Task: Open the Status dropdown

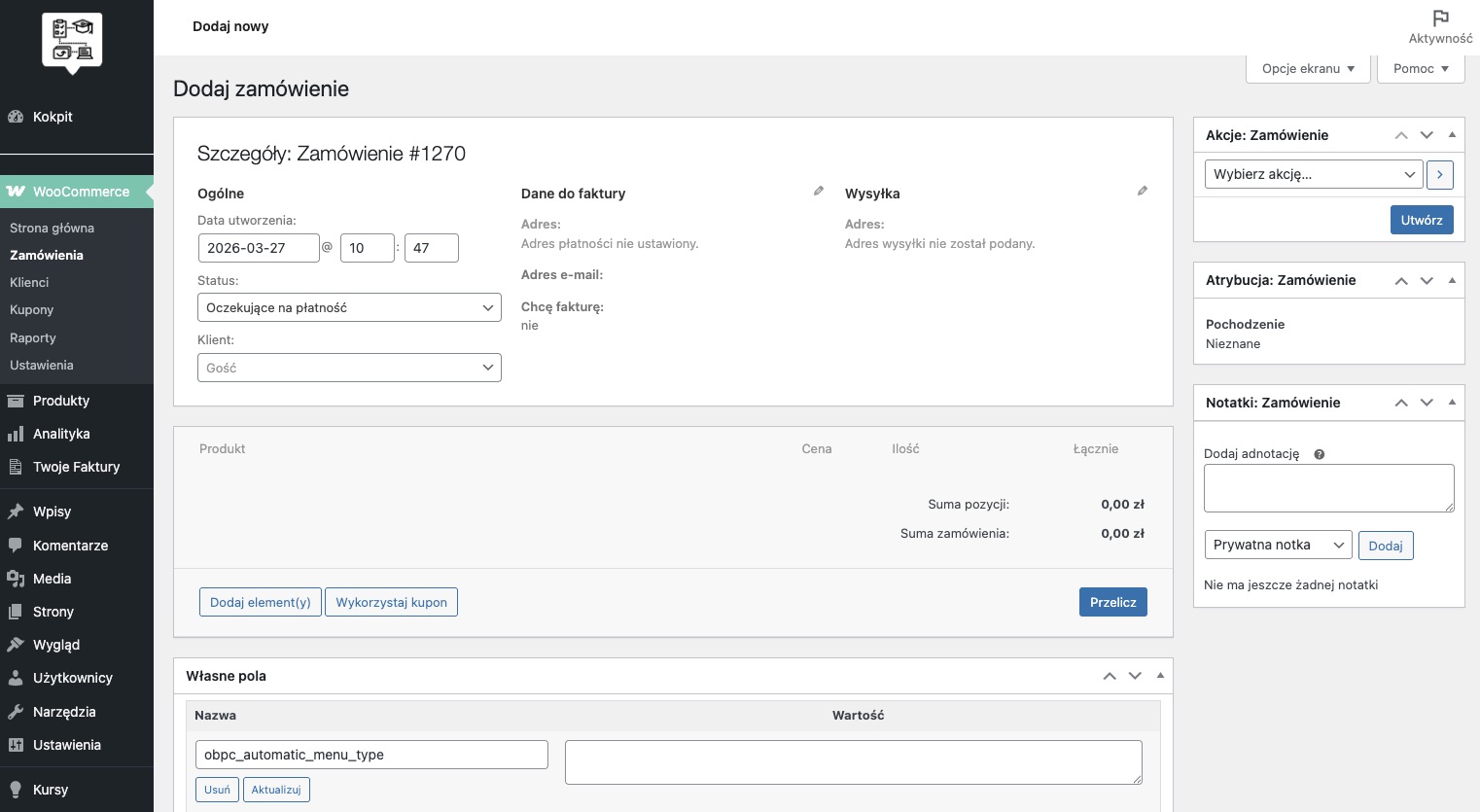Action: (349, 307)
